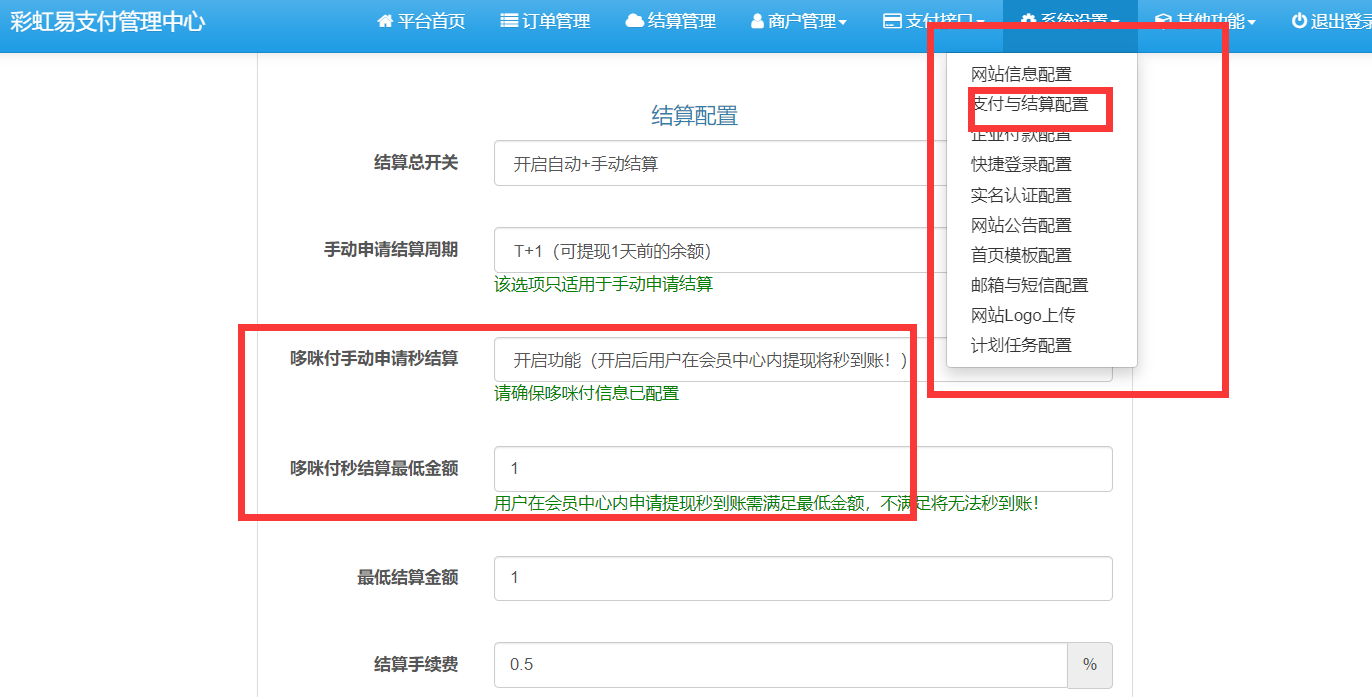1372x697 pixels.
Task: Open 网站信息配置 settings
Action: coord(1022,73)
